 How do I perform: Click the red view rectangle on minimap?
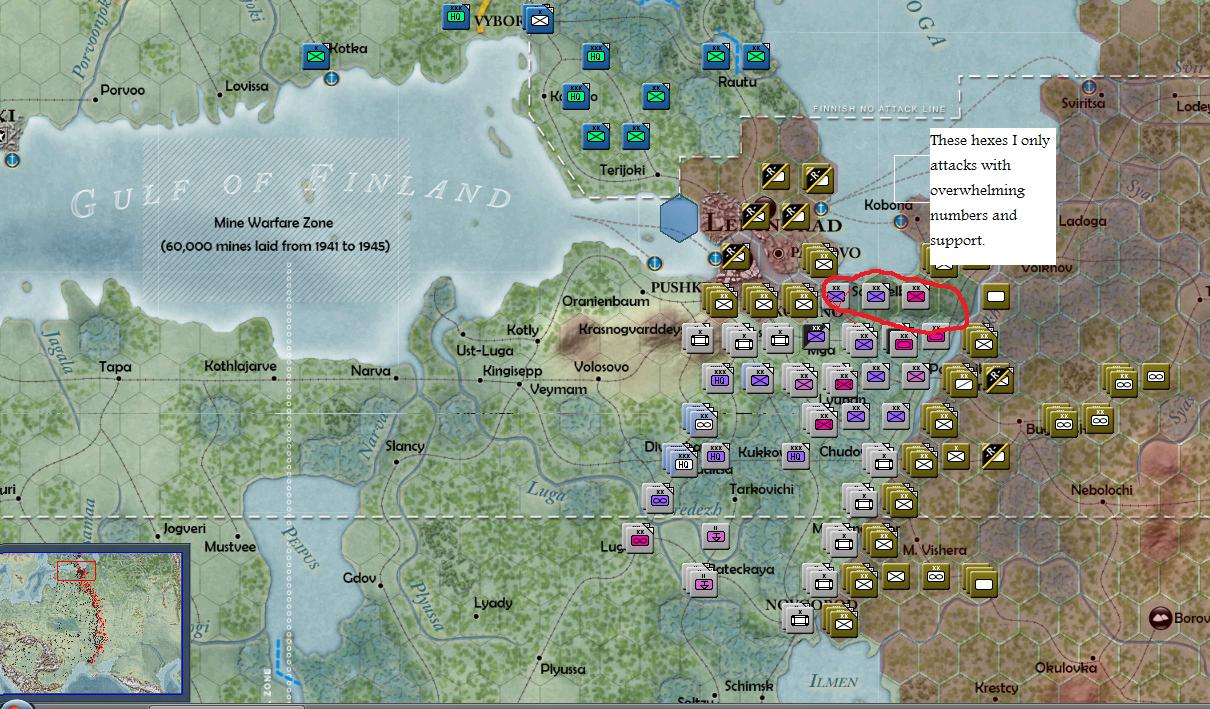click(76, 571)
